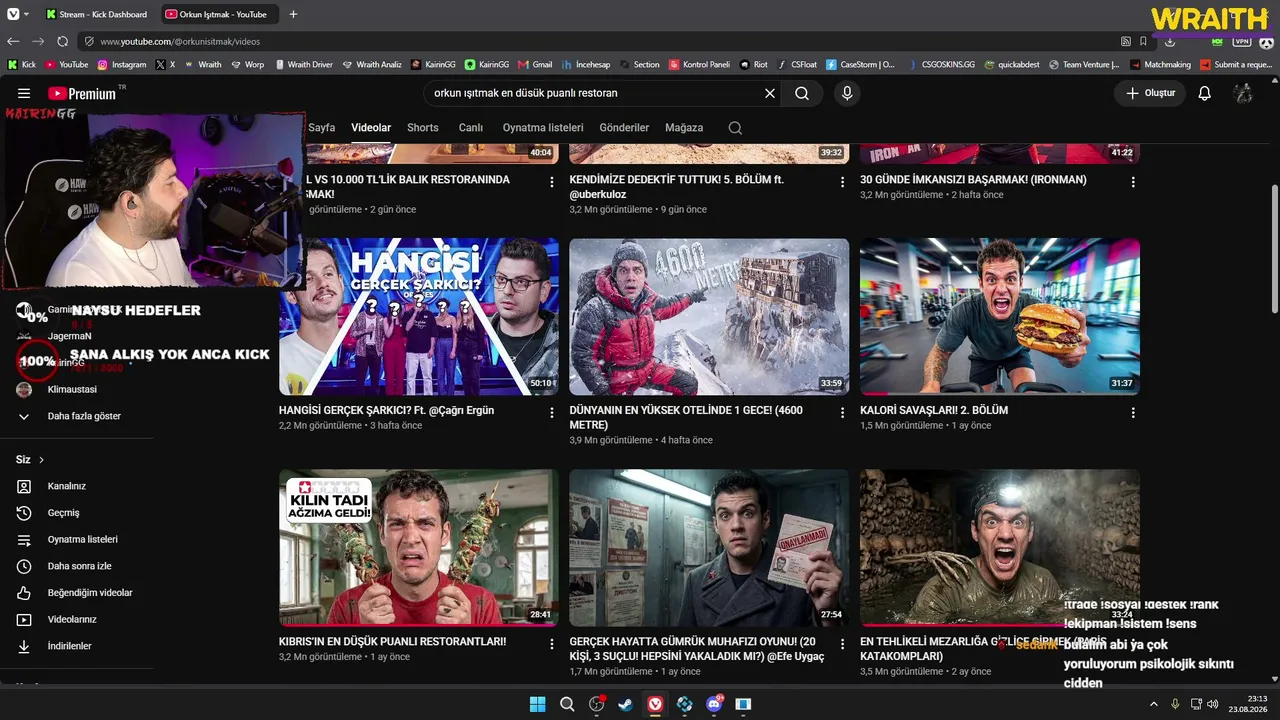The height and width of the screenshot is (720, 1280).
Task: Reload the current page
Action: (63, 41)
